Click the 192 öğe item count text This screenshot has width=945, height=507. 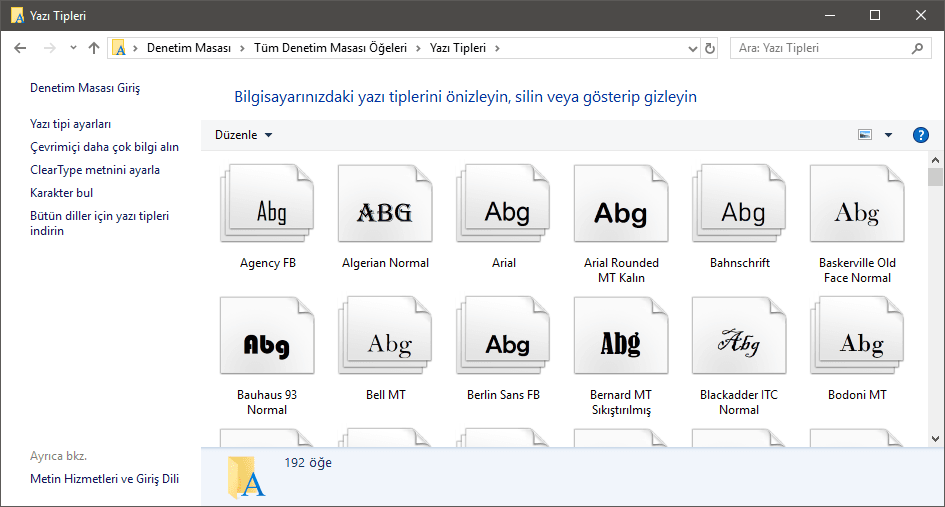308,463
